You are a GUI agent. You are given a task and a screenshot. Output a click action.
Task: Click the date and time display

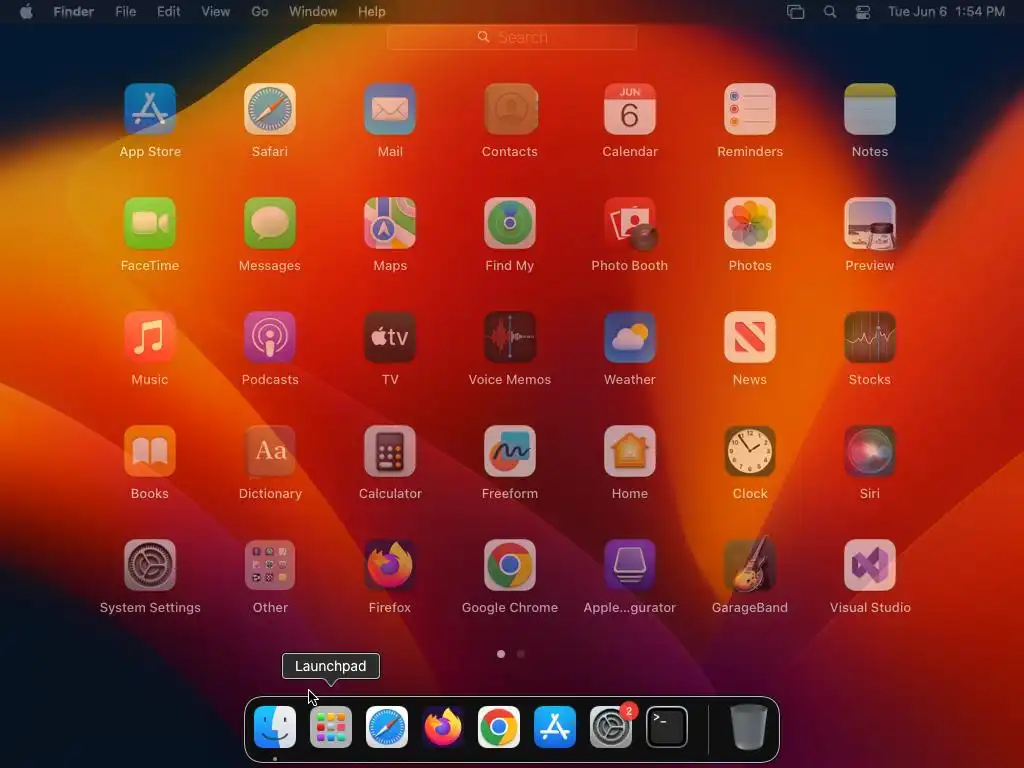coord(946,11)
